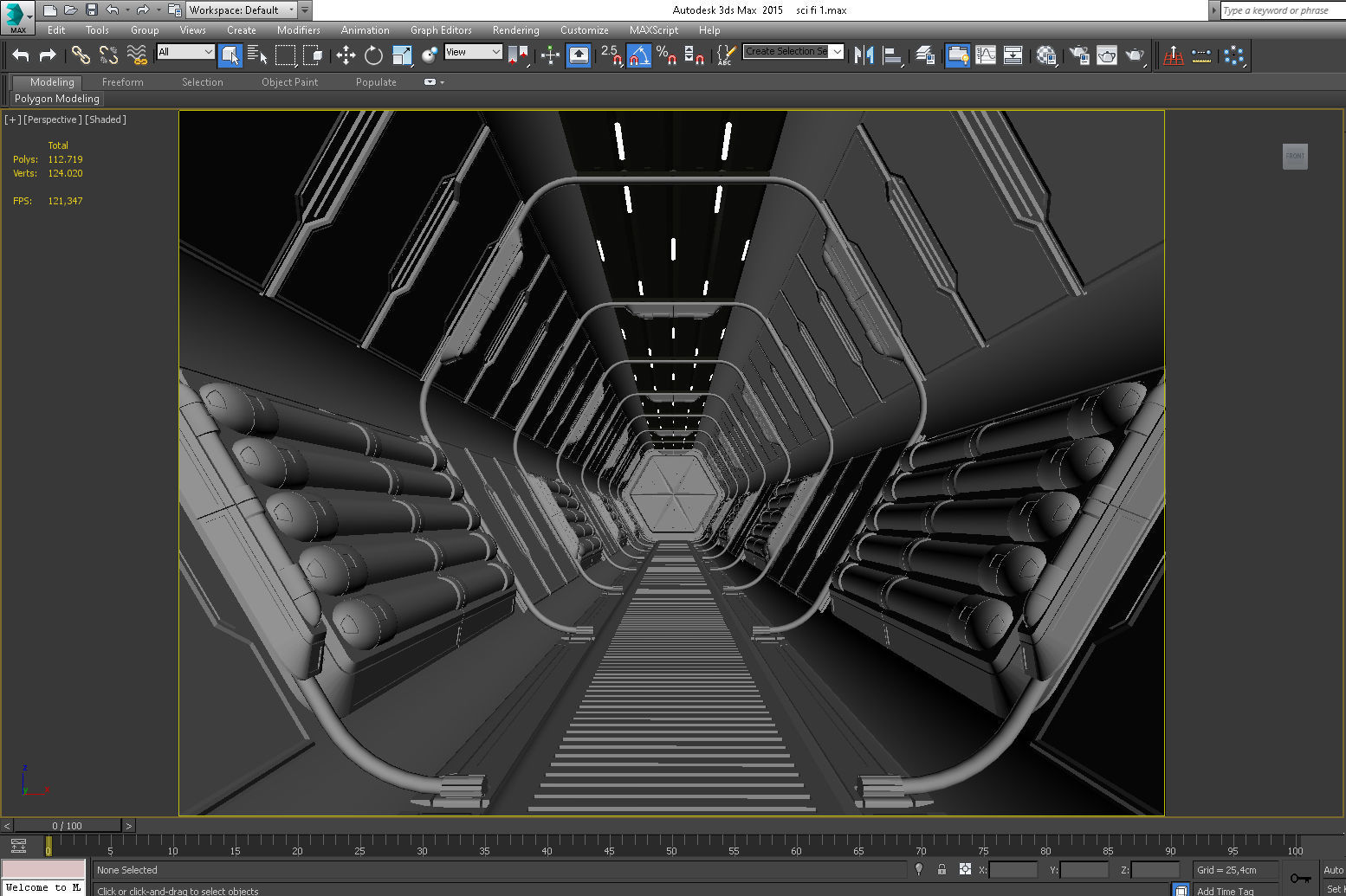Click the Select and Place tool
1346x896 pixels.
430,55
